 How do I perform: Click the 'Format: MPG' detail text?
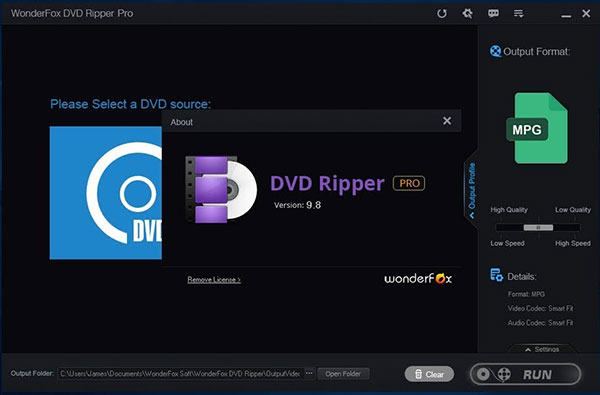click(526, 294)
